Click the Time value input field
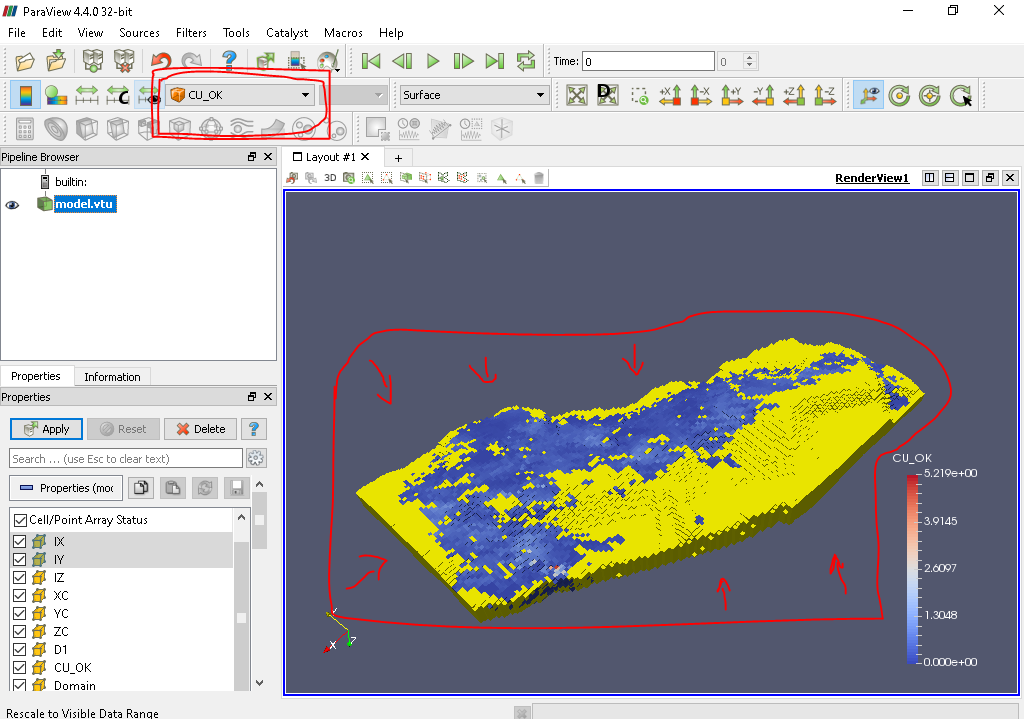 pyautogui.click(x=648, y=61)
